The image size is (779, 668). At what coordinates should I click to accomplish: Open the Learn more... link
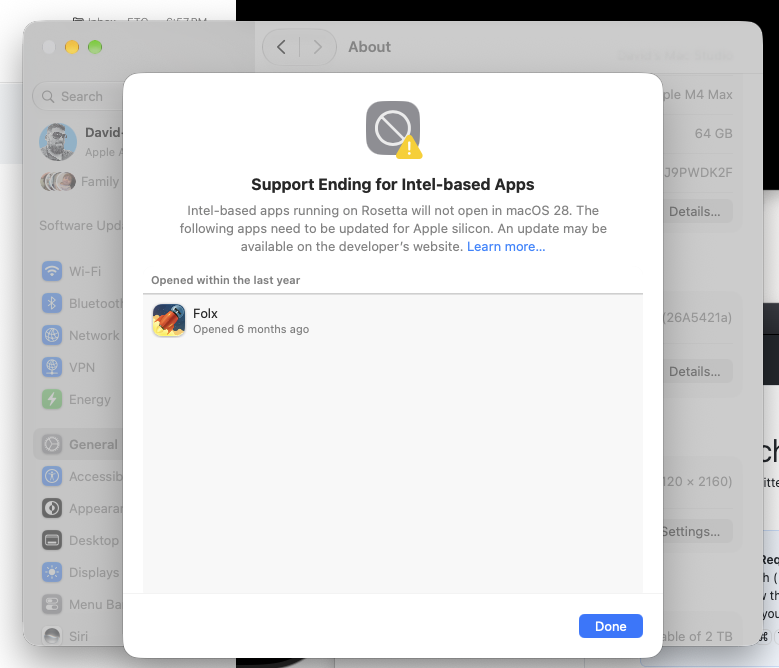(506, 246)
